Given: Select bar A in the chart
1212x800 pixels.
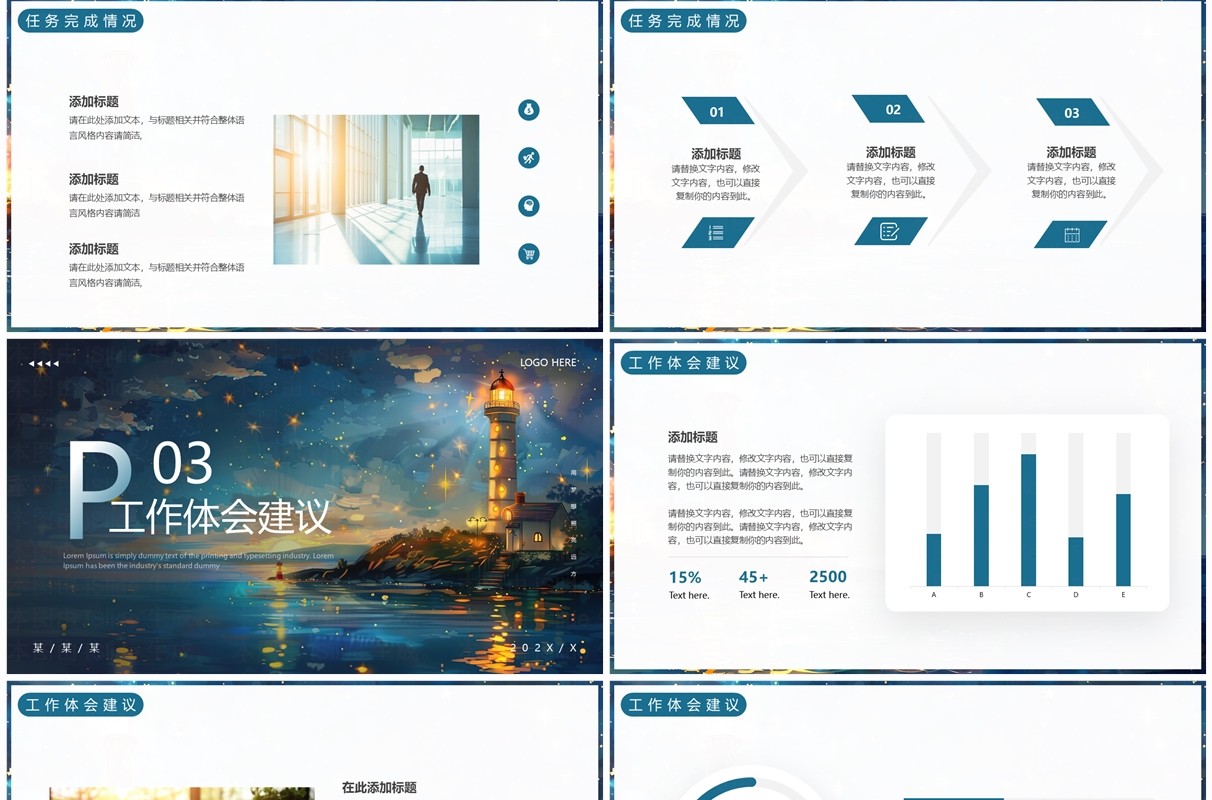Looking at the screenshot, I should (934, 560).
